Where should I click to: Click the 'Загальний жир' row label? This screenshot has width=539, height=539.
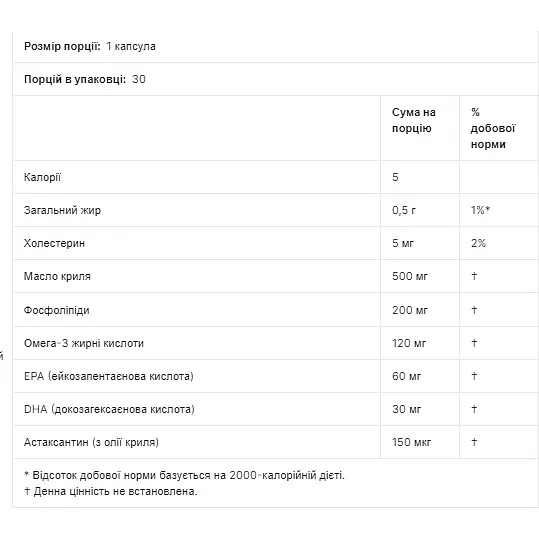[x=62, y=210]
